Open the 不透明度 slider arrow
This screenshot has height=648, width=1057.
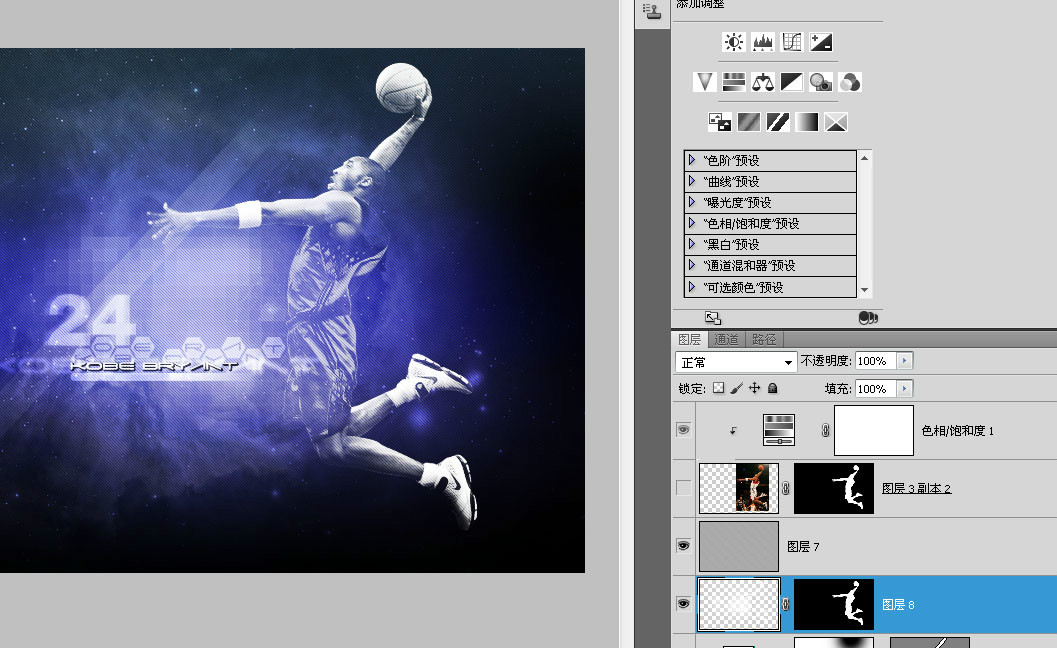[905, 361]
